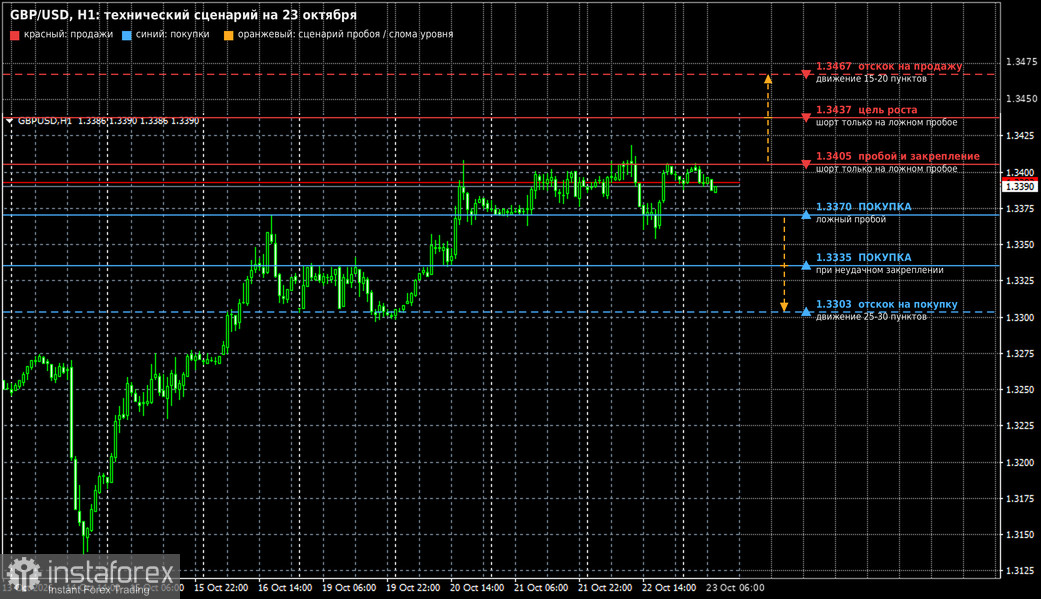Click the '1.3437 цель роста' level label

tap(866, 110)
